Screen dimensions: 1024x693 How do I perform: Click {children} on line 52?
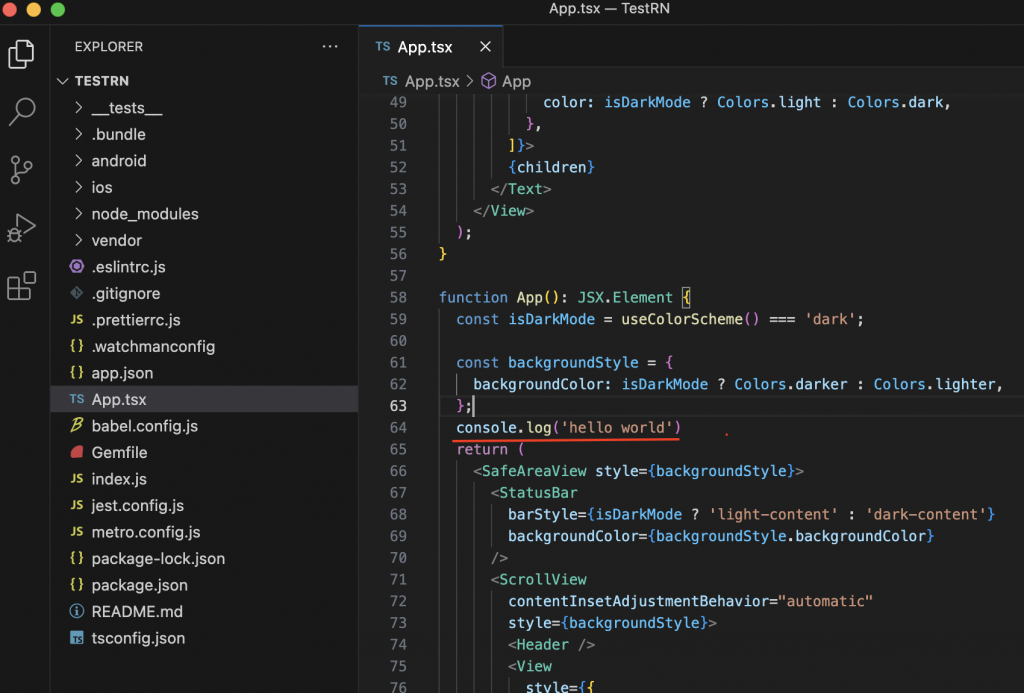coord(551,167)
